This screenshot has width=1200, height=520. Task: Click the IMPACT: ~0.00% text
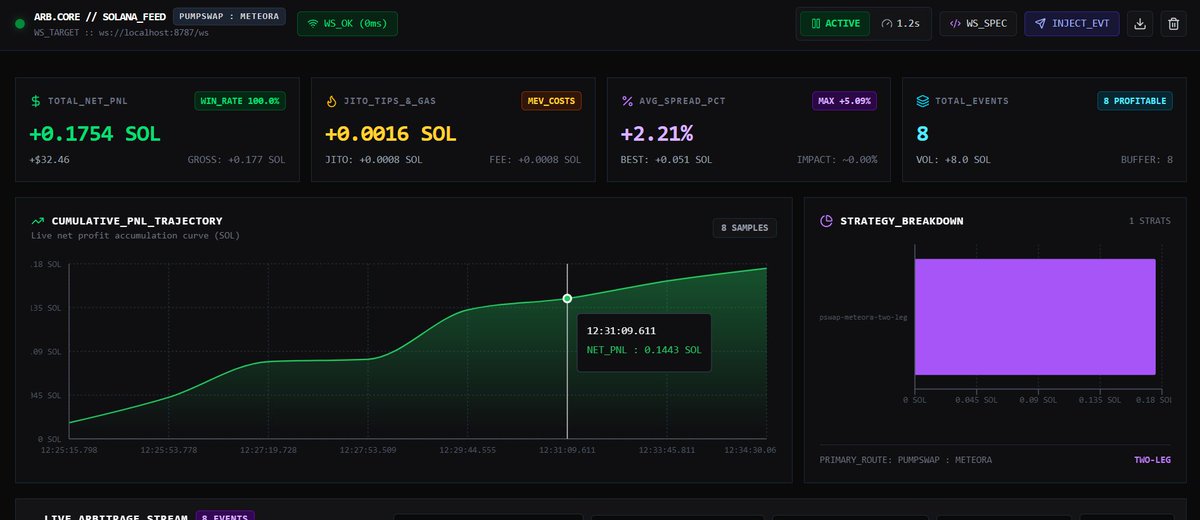point(837,160)
